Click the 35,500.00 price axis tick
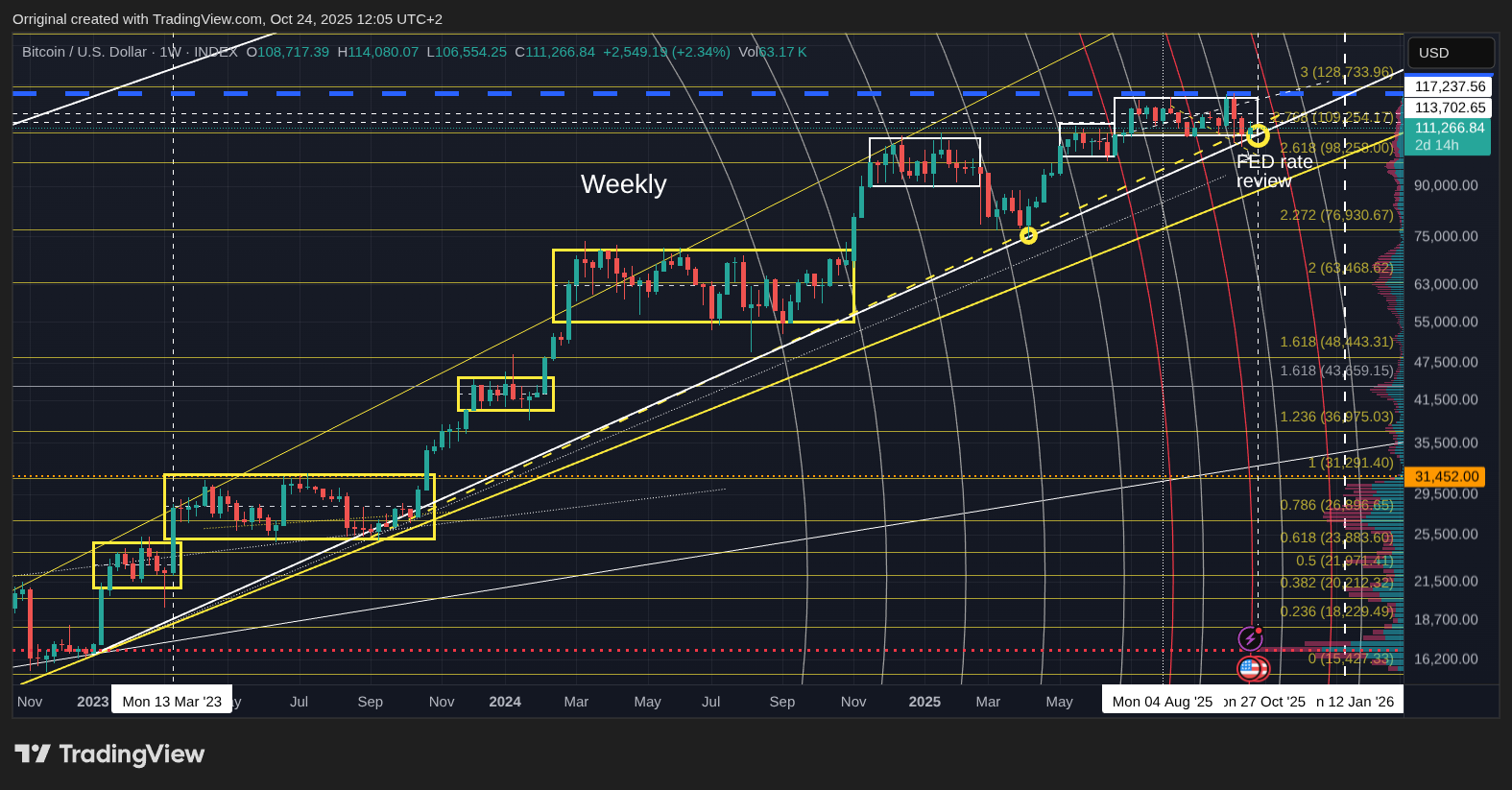Viewport: 1512px width, 790px height. tap(1446, 443)
